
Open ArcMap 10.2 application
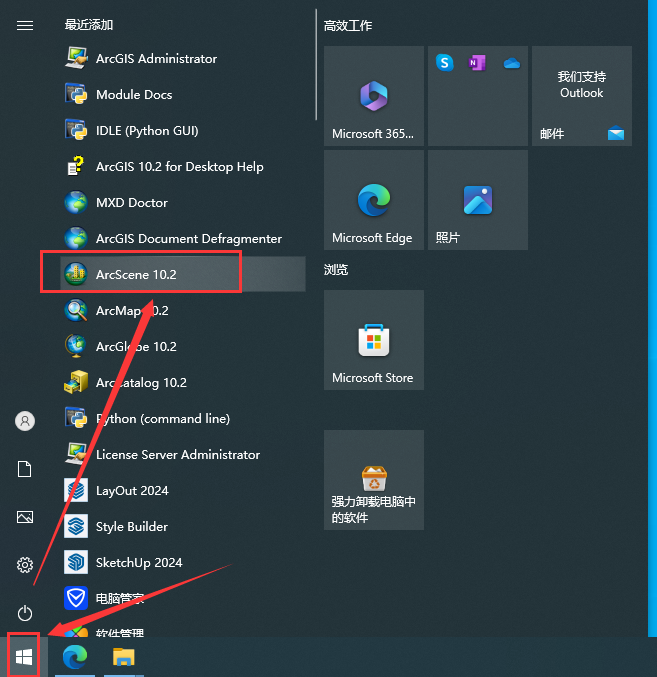click(x=131, y=310)
